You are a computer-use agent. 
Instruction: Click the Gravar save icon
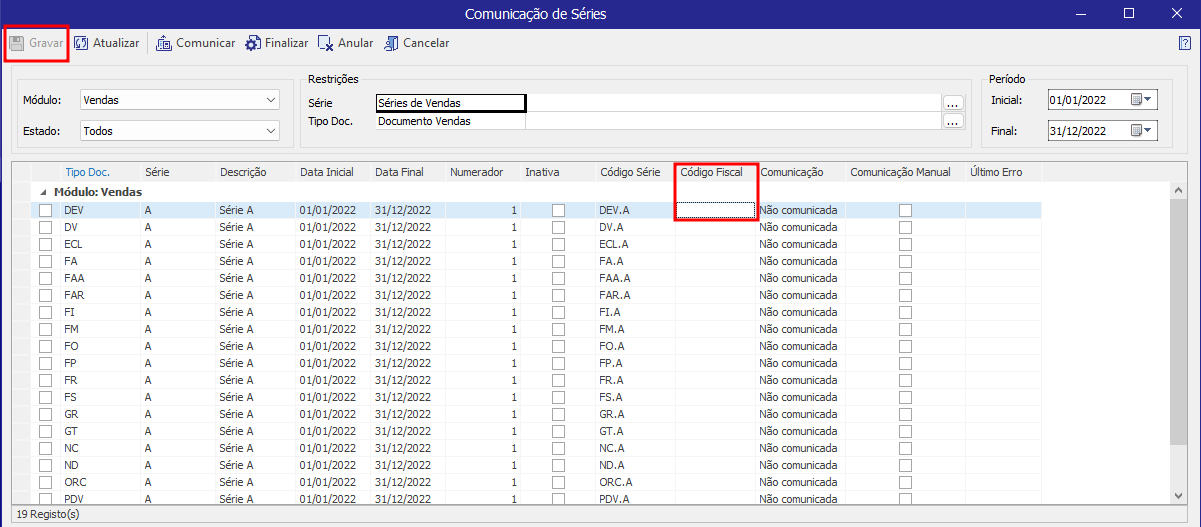17,43
